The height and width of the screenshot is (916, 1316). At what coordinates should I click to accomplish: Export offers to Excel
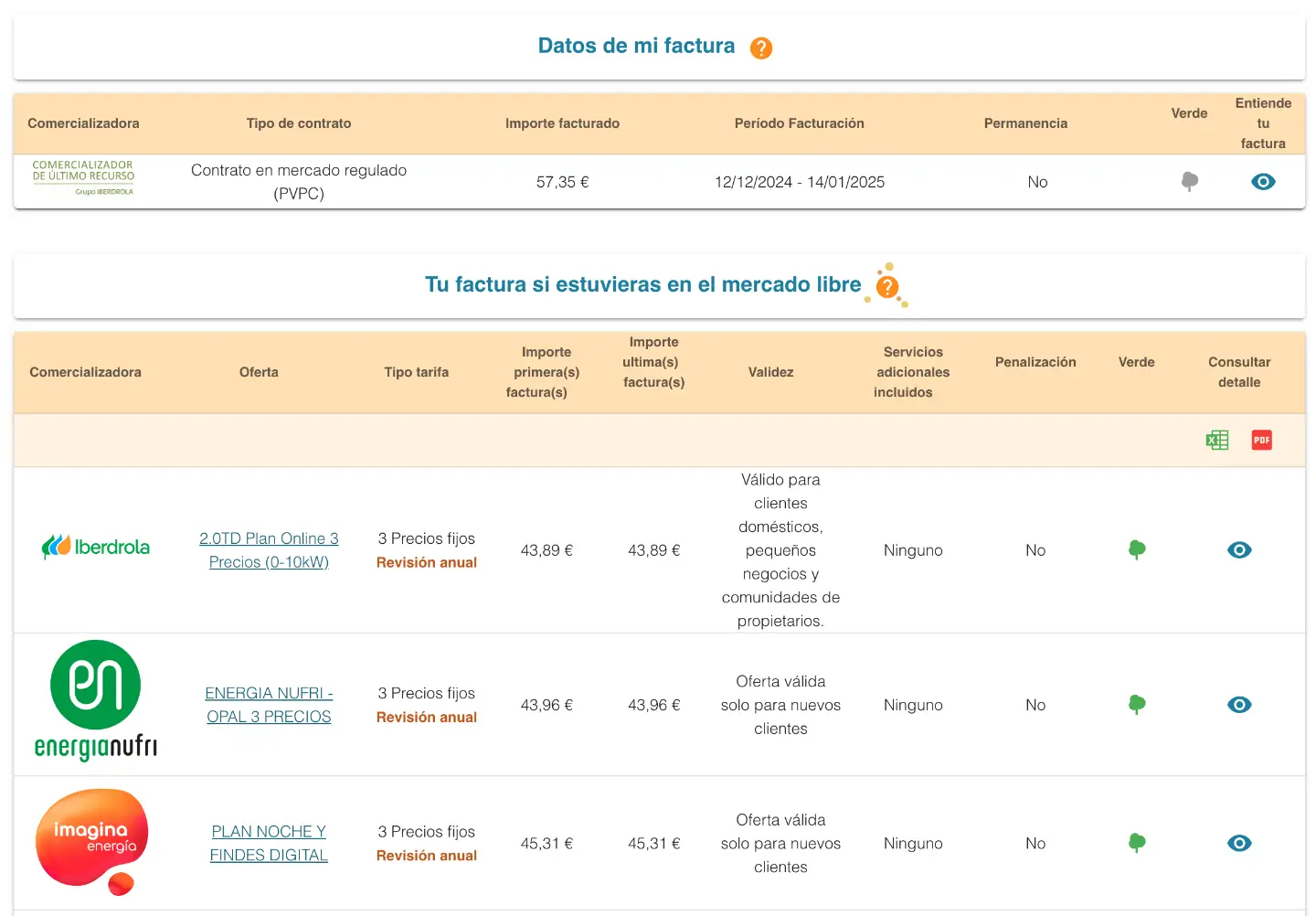(1216, 440)
